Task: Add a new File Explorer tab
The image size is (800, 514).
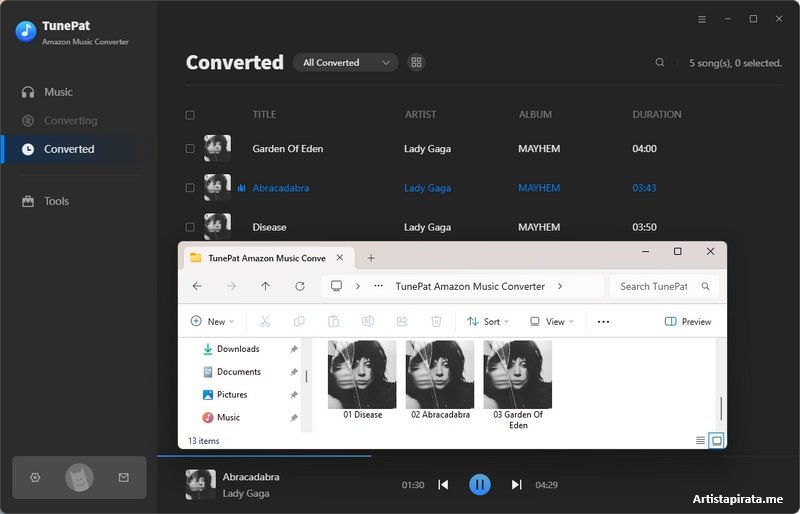Action: pos(371,258)
